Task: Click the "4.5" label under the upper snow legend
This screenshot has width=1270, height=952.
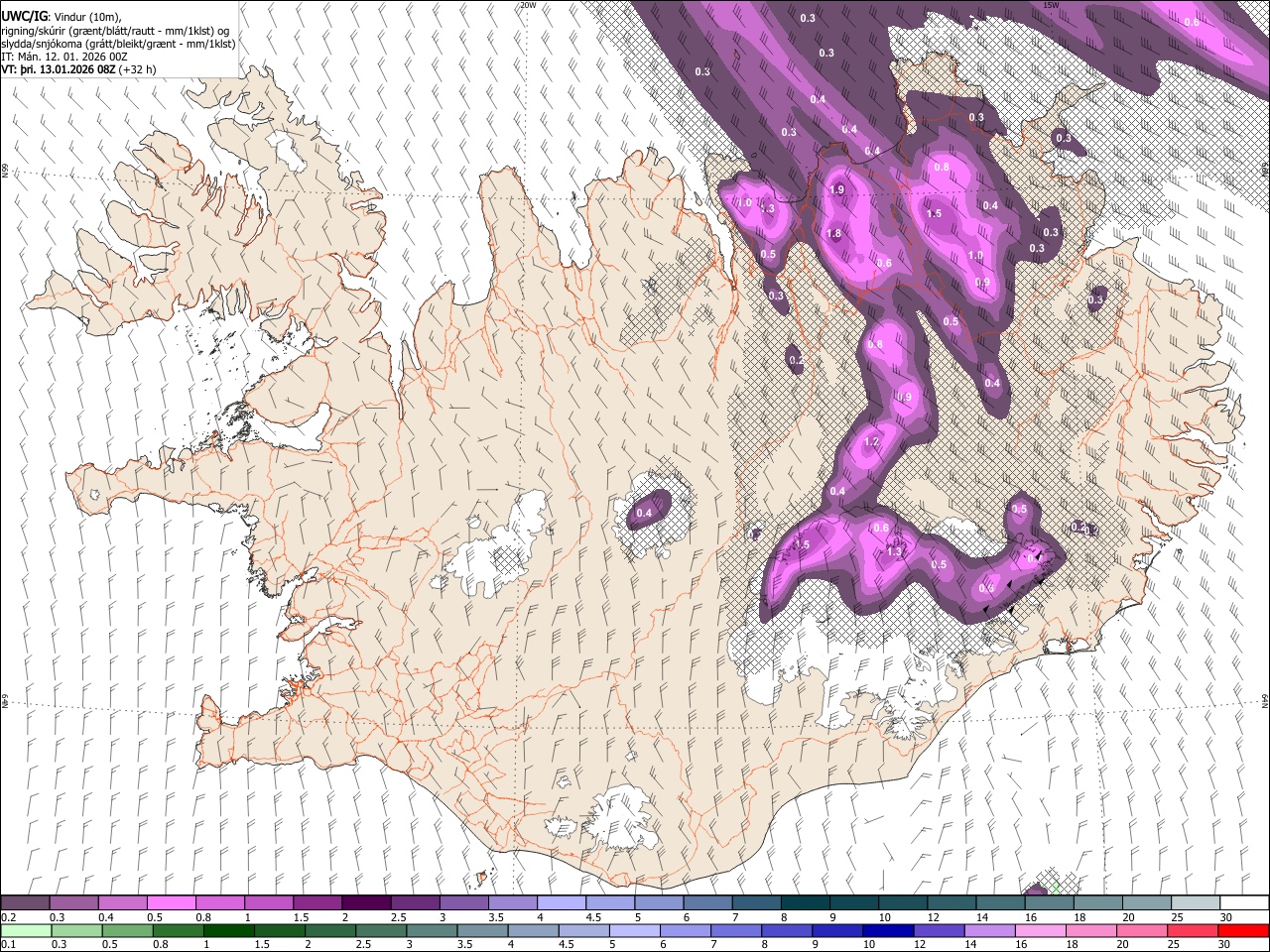Action: 593,917
